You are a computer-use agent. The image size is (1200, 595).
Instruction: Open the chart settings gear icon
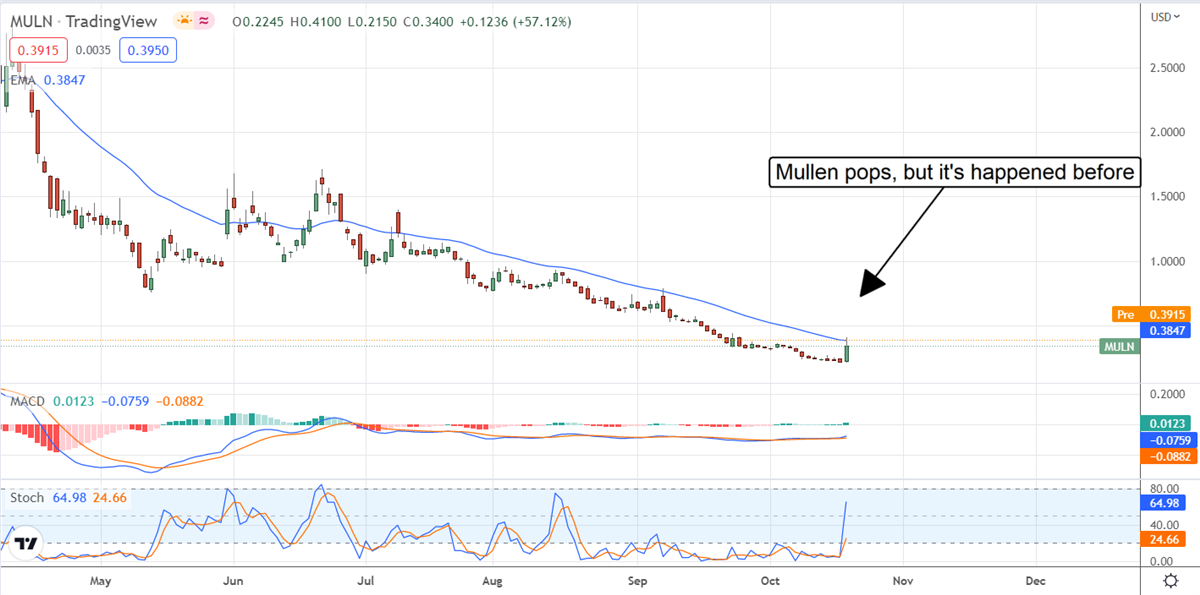coord(1170,580)
